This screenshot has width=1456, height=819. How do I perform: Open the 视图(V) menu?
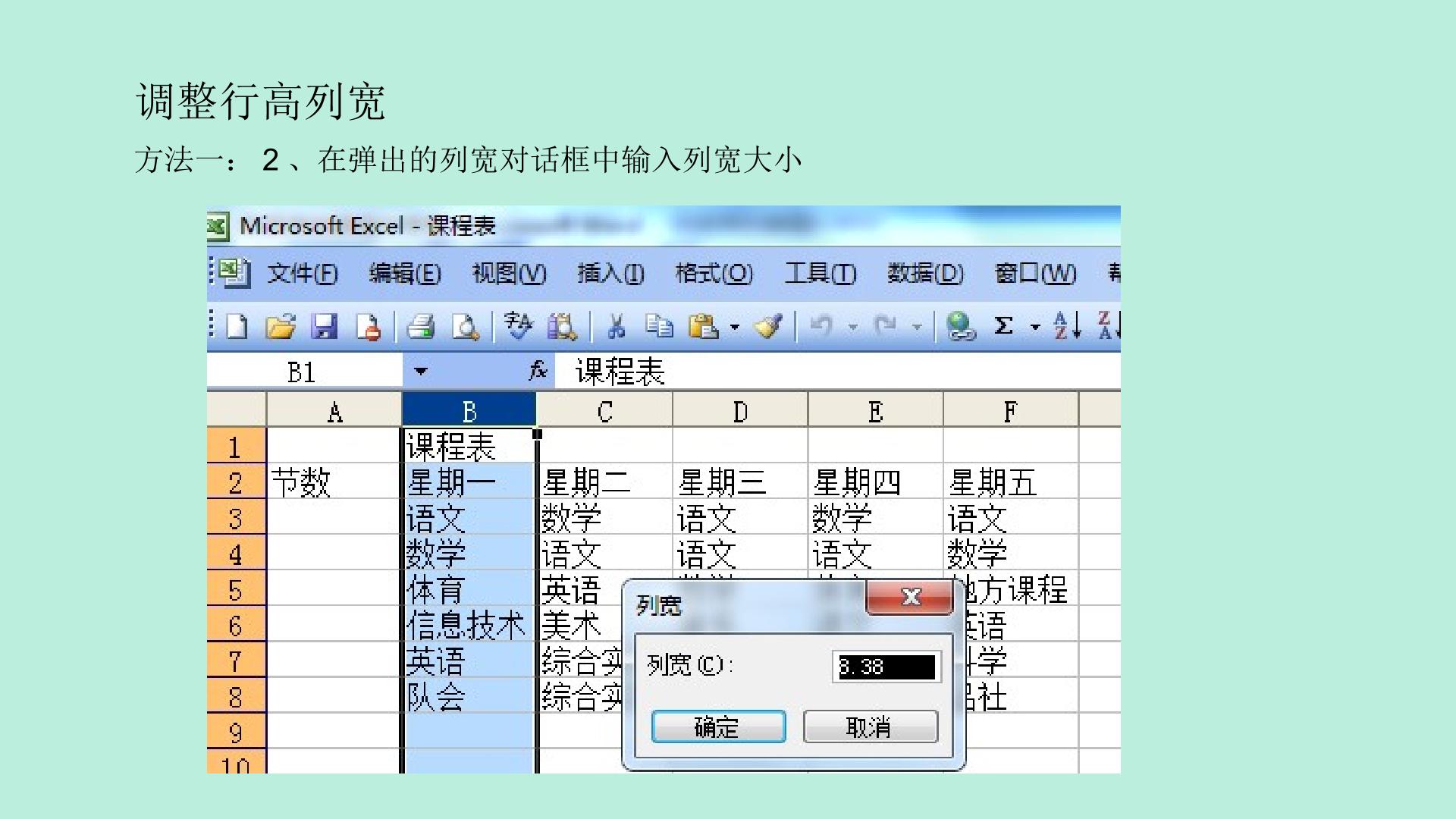(509, 274)
